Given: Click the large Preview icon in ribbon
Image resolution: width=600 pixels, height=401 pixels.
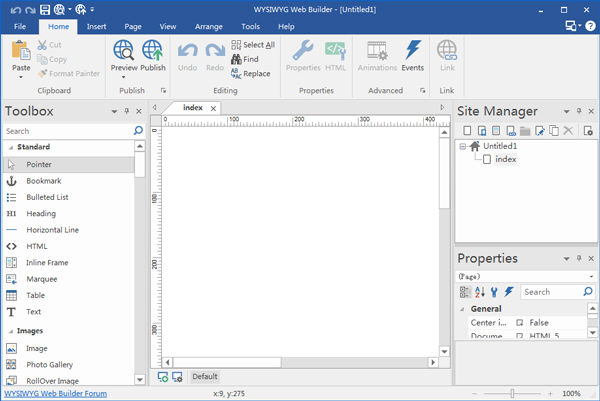Looking at the screenshot, I should 124,51.
